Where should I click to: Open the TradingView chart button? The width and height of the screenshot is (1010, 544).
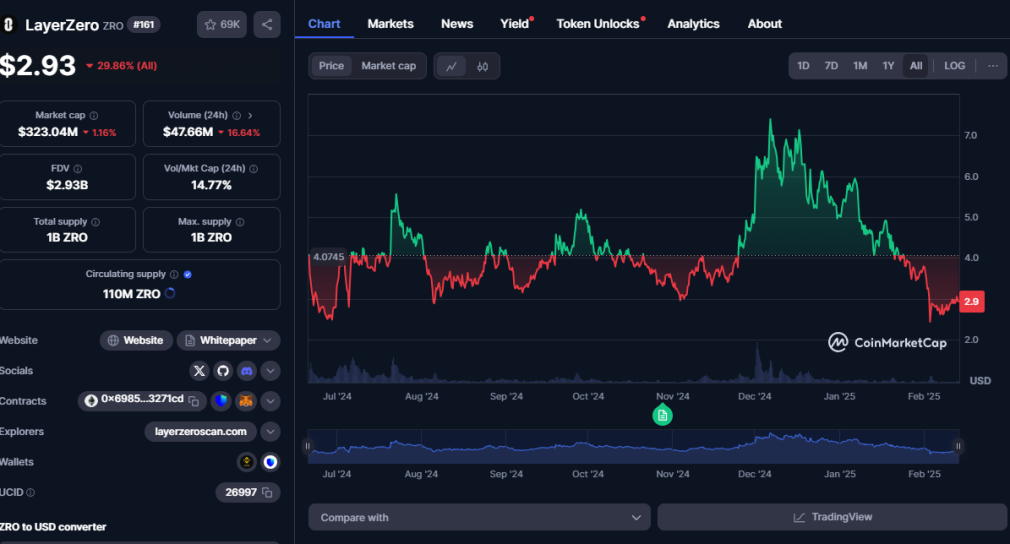pos(832,517)
